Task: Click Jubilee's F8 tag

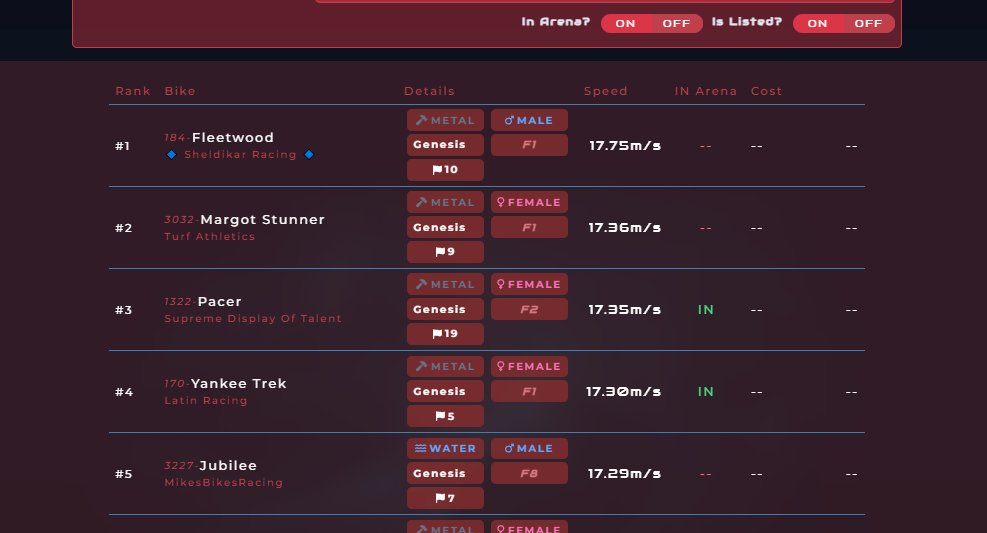Action: pyautogui.click(x=529, y=473)
